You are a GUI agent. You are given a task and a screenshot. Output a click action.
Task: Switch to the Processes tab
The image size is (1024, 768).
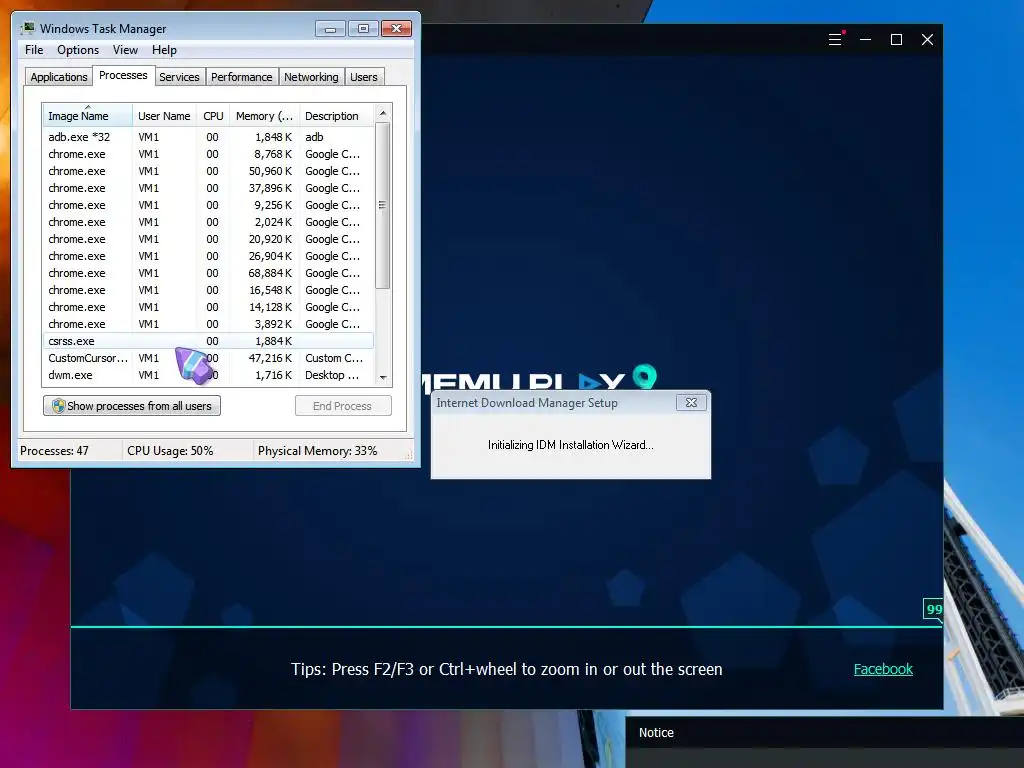pyautogui.click(x=123, y=75)
